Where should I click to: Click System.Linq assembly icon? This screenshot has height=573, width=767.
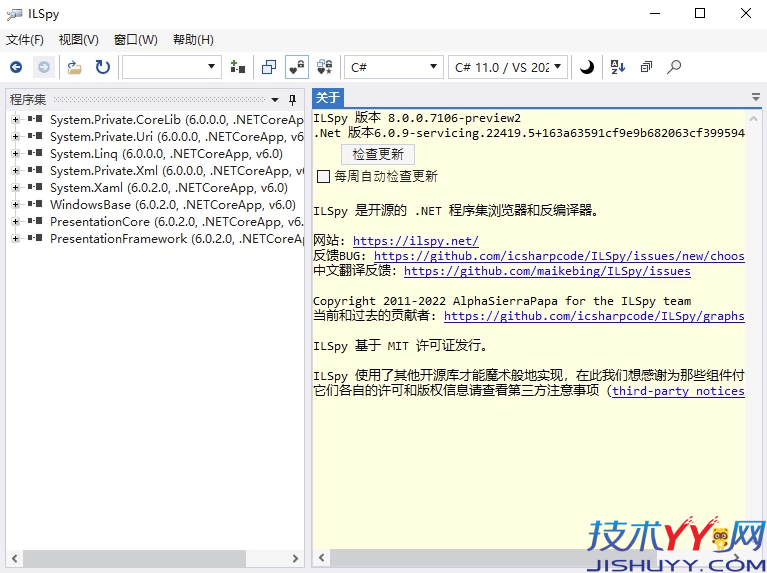click(x=35, y=153)
